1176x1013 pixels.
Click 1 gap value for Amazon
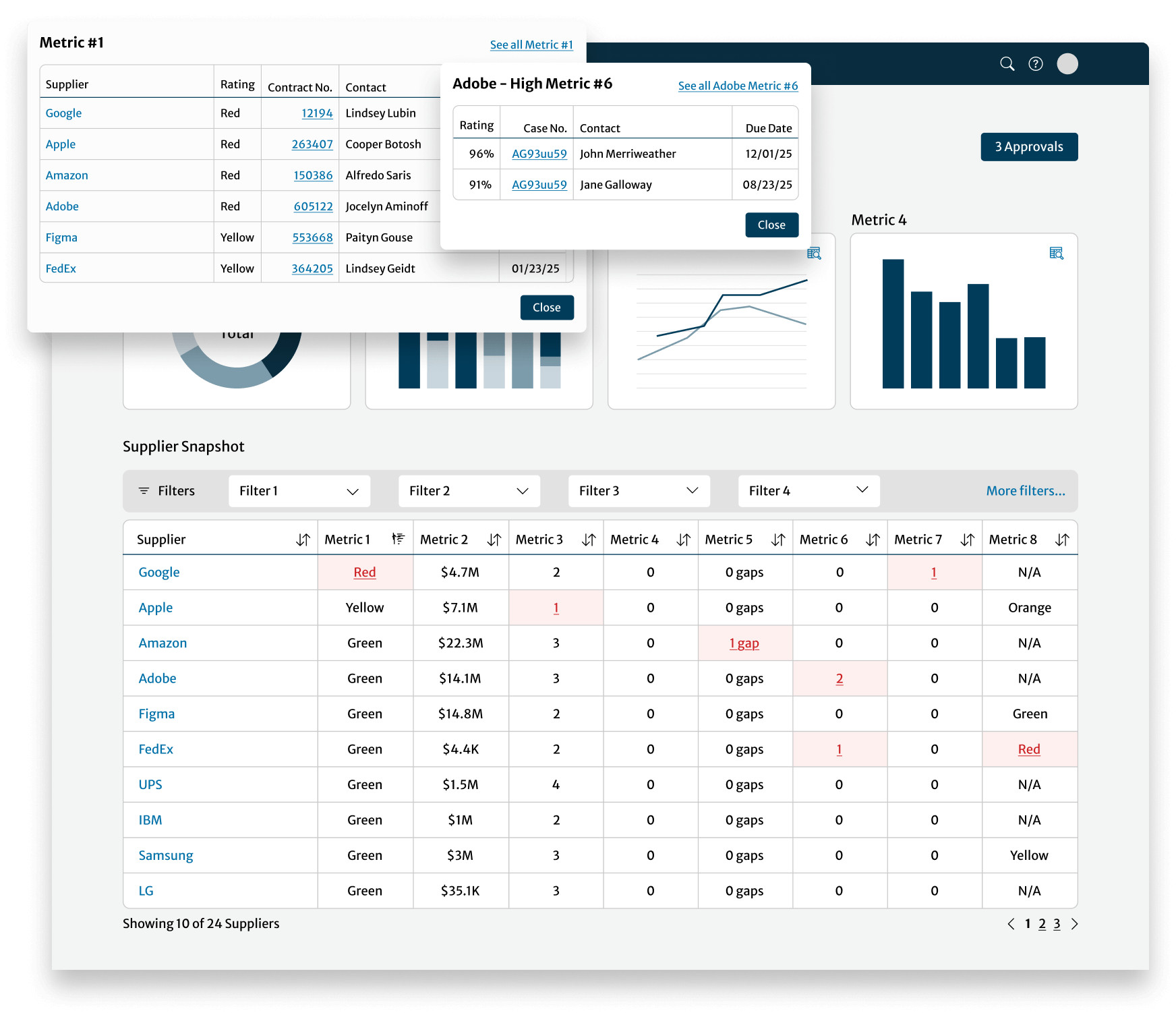[x=744, y=643]
